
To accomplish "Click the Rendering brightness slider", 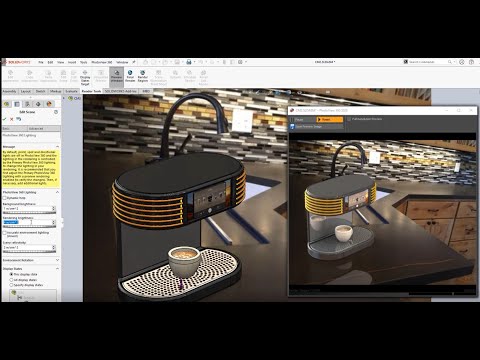I will pyautogui.click(x=29, y=227).
